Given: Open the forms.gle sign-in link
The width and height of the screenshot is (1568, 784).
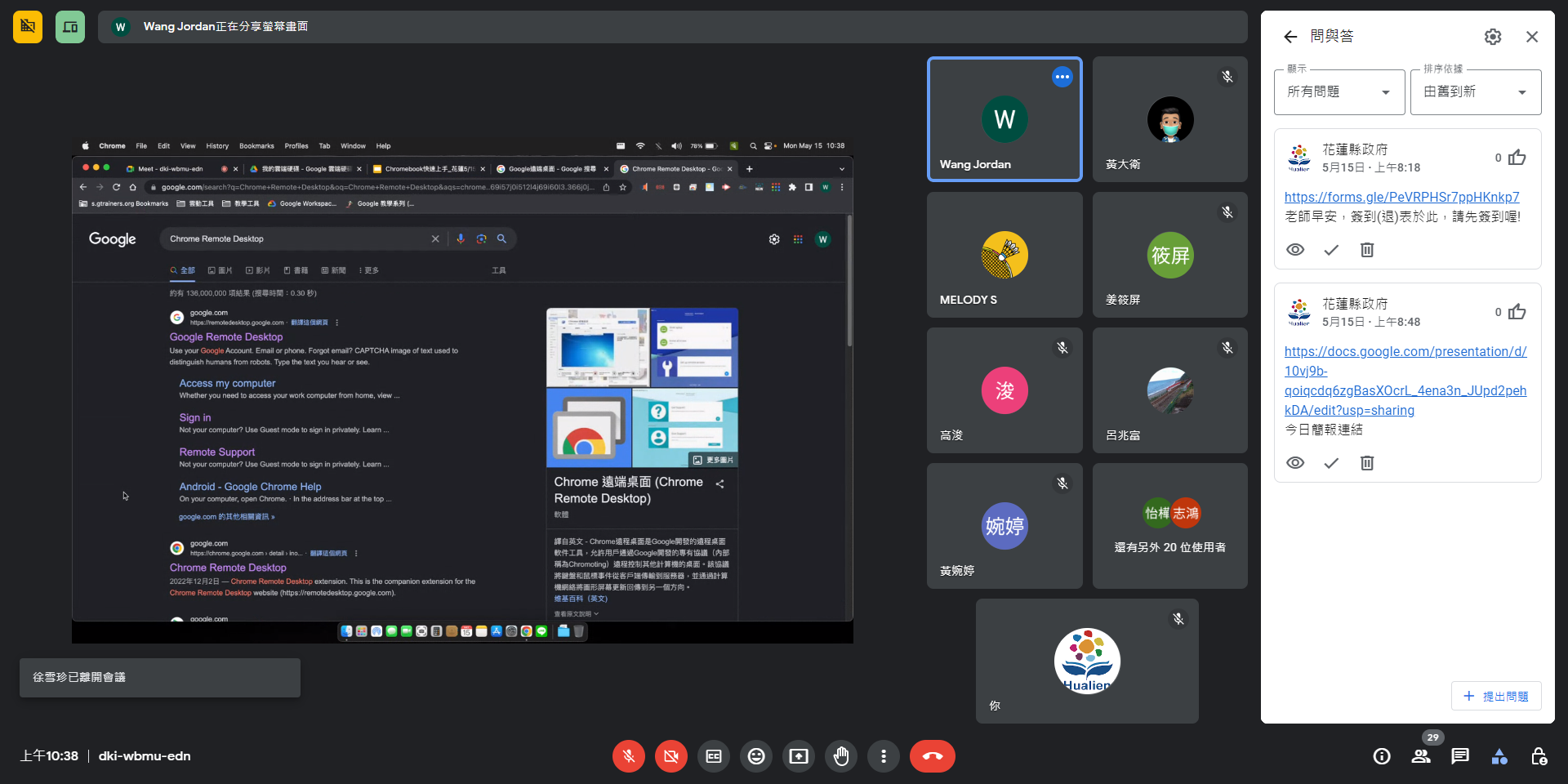Looking at the screenshot, I should 1401,197.
